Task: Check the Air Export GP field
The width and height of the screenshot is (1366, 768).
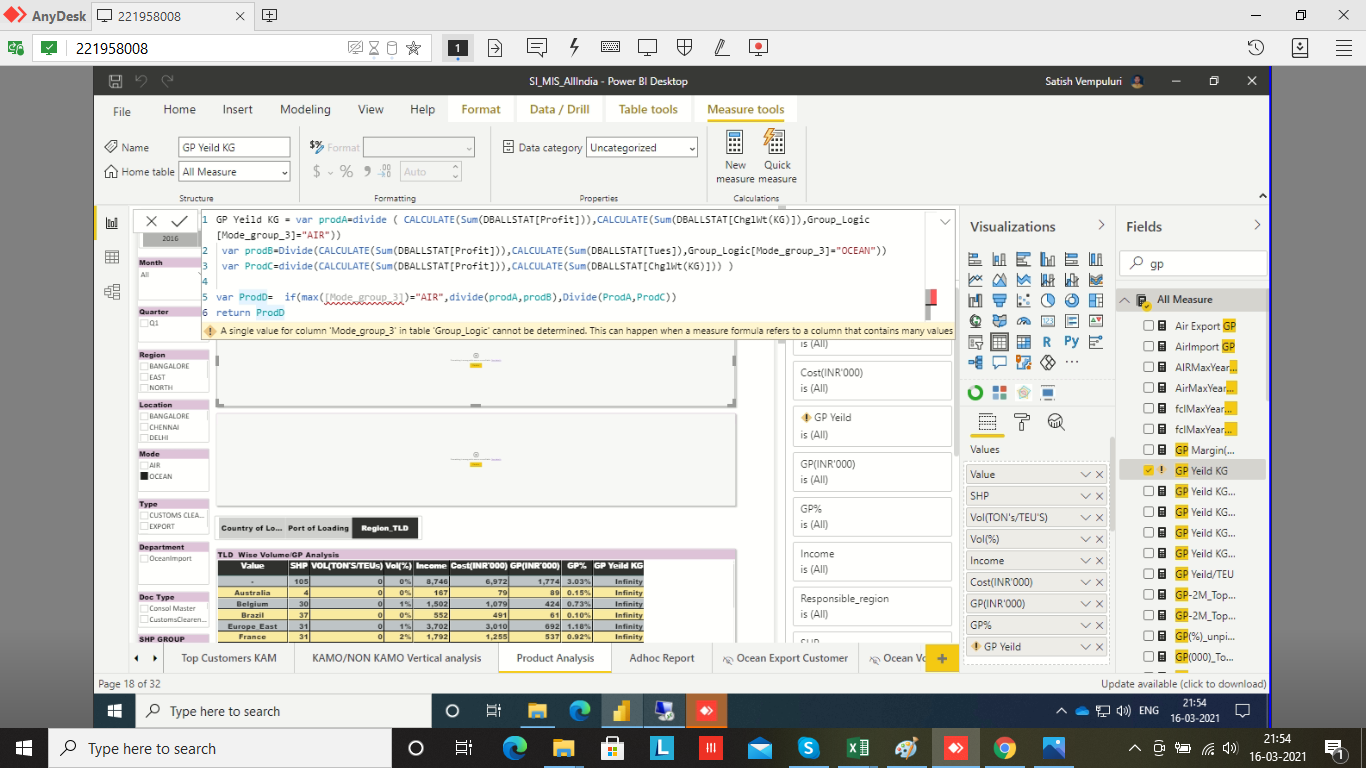Action: [x=1148, y=326]
